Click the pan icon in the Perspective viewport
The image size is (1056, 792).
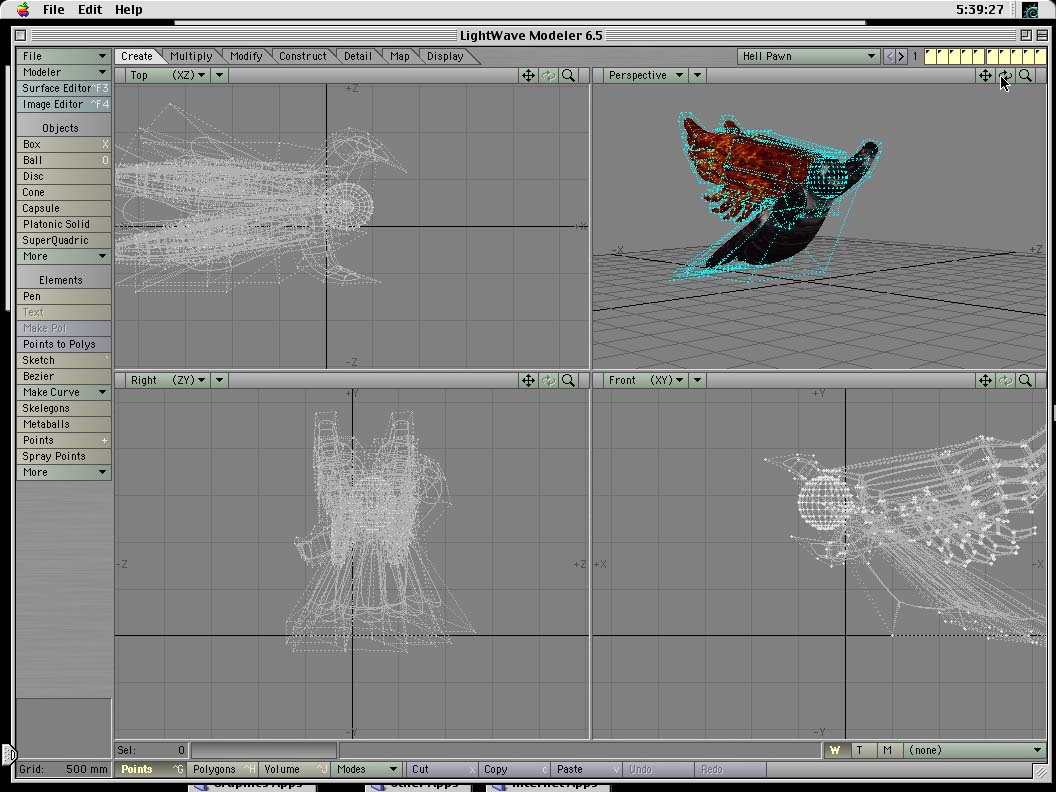point(985,75)
